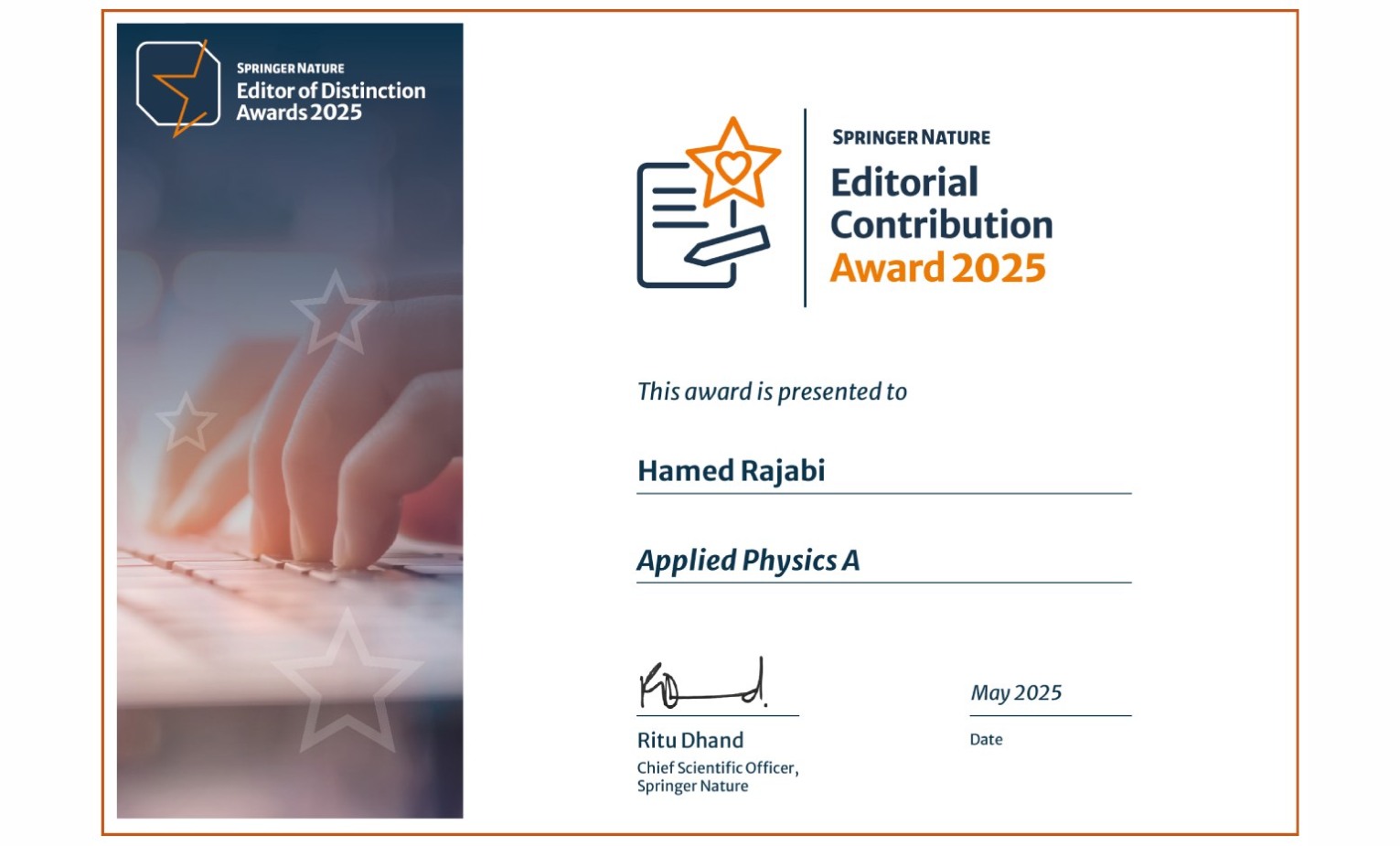Image resolution: width=1400 pixels, height=846 pixels.
Task: Click the faint star outline above the fingers
Action: 334,314
